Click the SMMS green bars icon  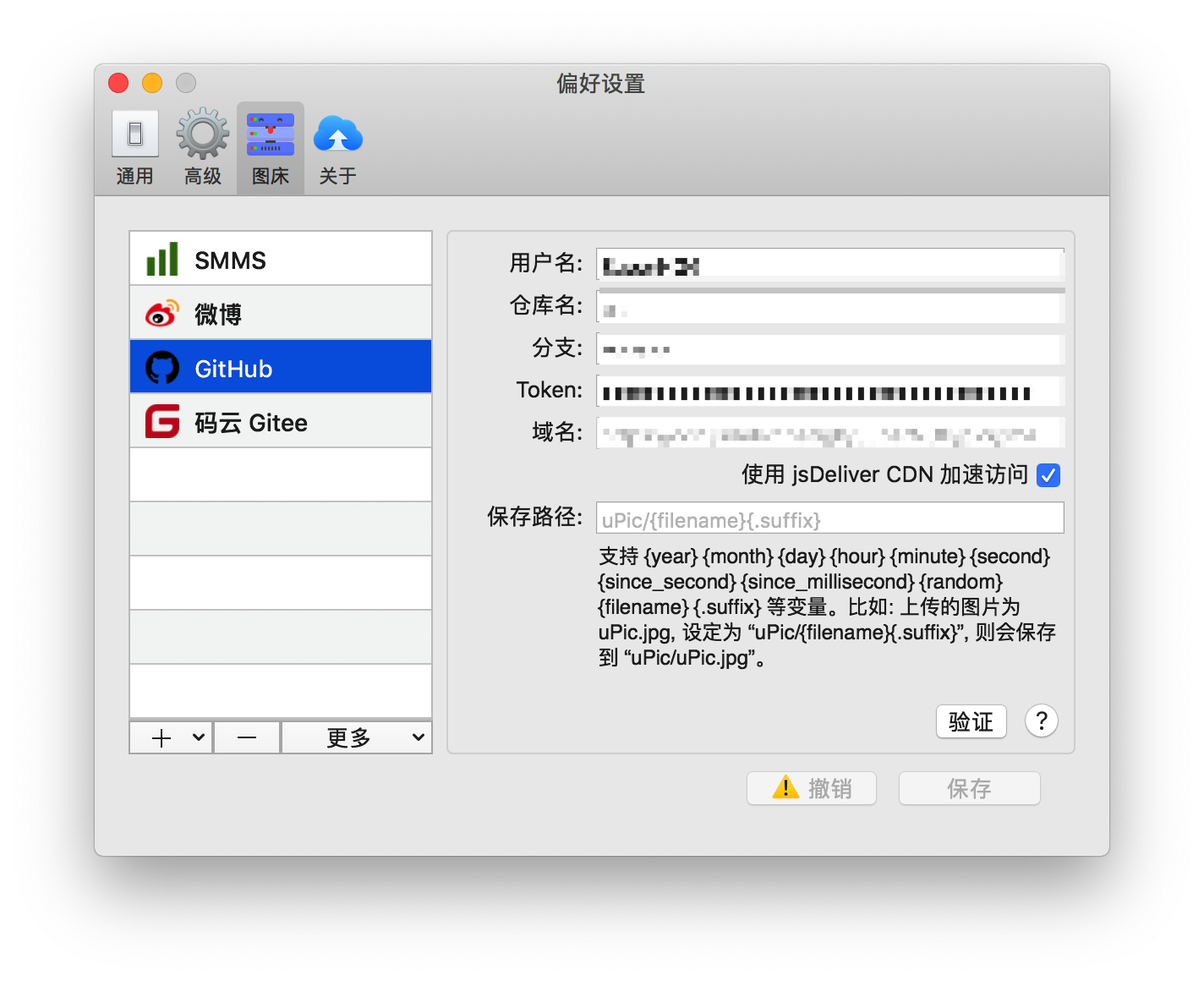pos(162,259)
